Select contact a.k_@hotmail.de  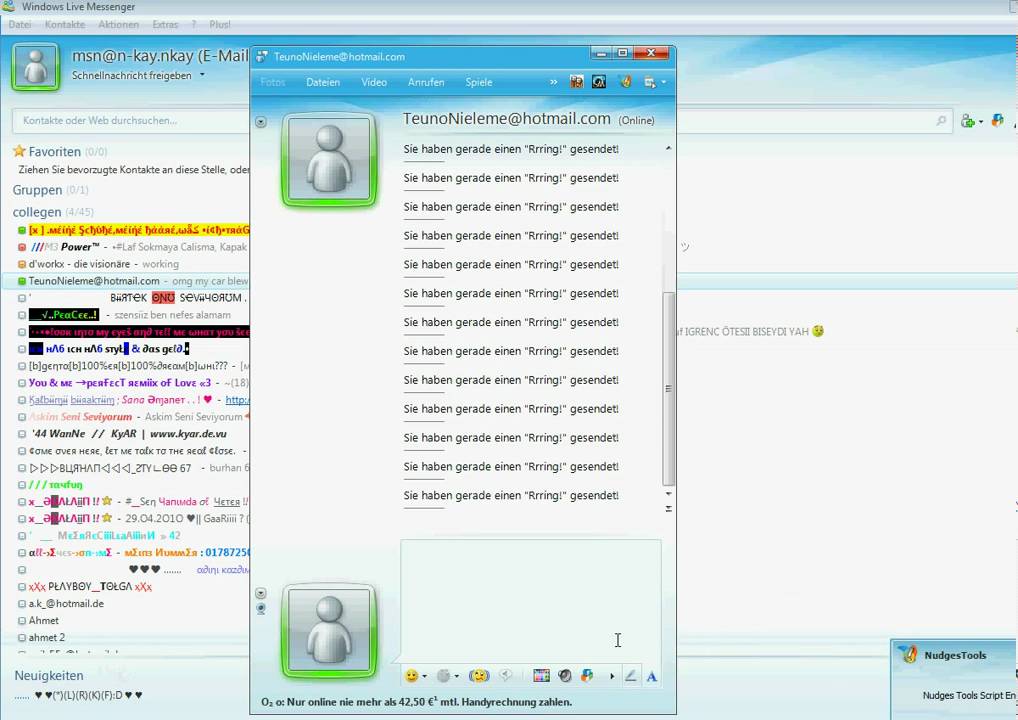(66, 604)
